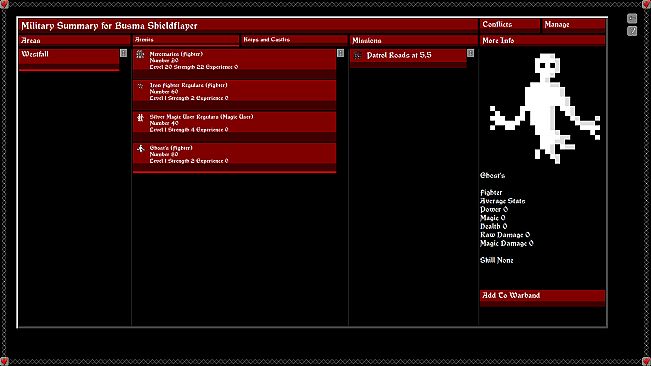Screen dimensions: 651x366
Task: Click the Ghost's name under the portrait
Action: [492, 176]
